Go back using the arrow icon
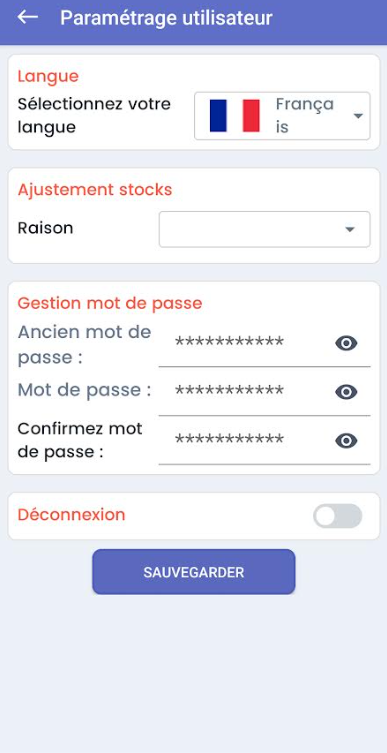 click(27, 17)
